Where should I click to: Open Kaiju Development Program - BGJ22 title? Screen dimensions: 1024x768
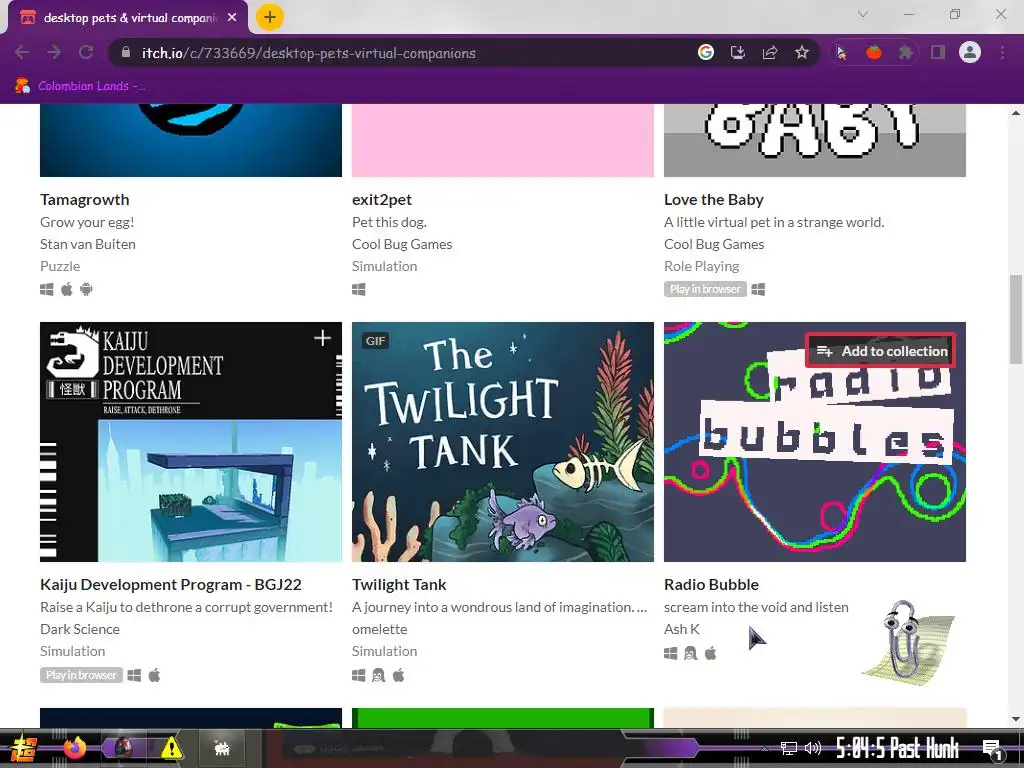(x=170, y=584)
